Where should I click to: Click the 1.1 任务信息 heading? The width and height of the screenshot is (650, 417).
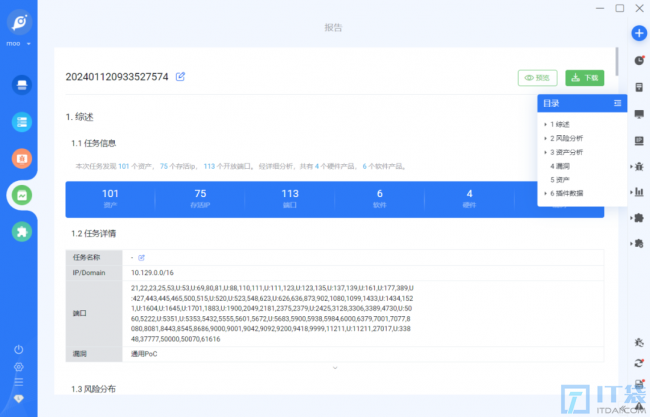(x=94, y=143)
